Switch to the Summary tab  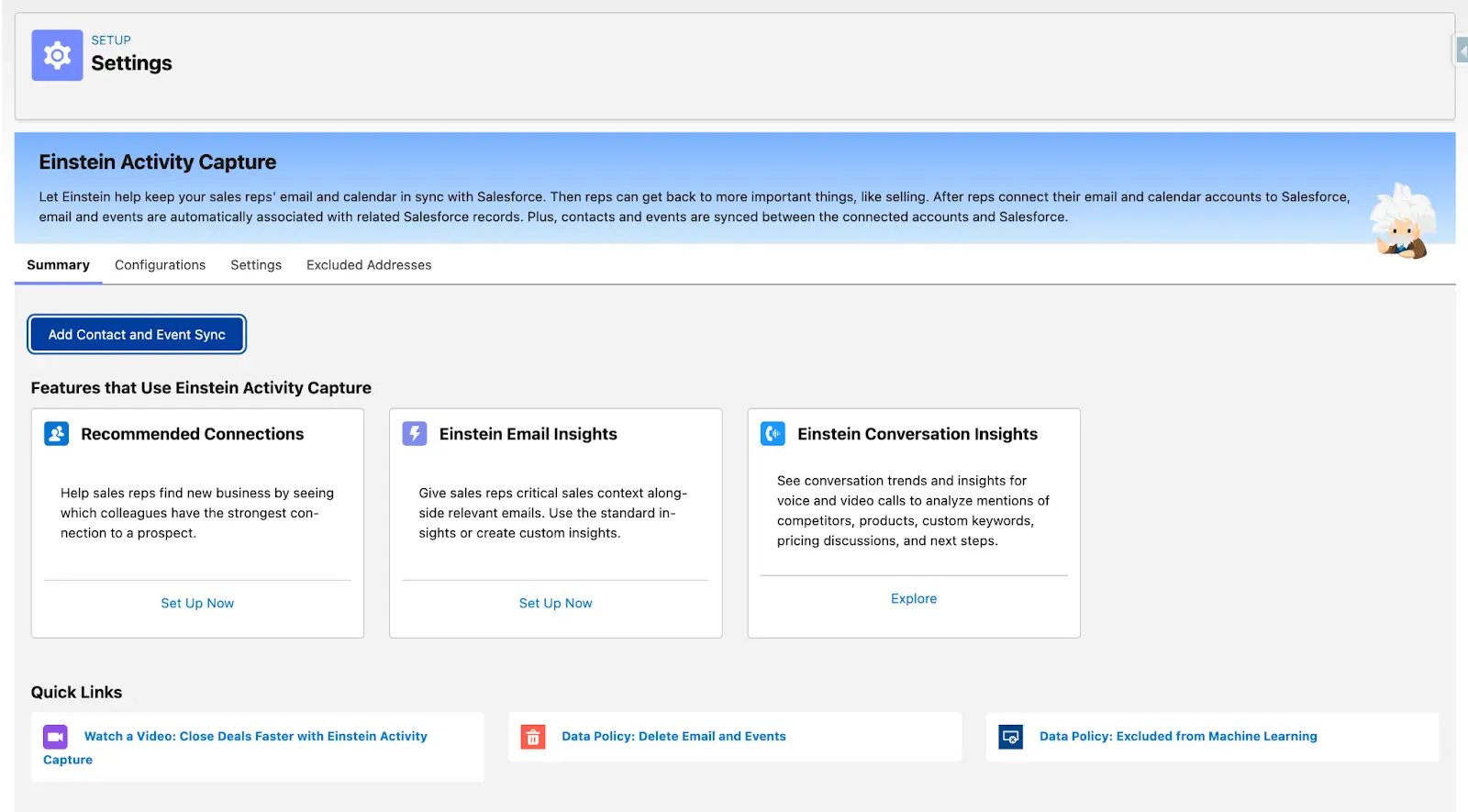[58, 265]
